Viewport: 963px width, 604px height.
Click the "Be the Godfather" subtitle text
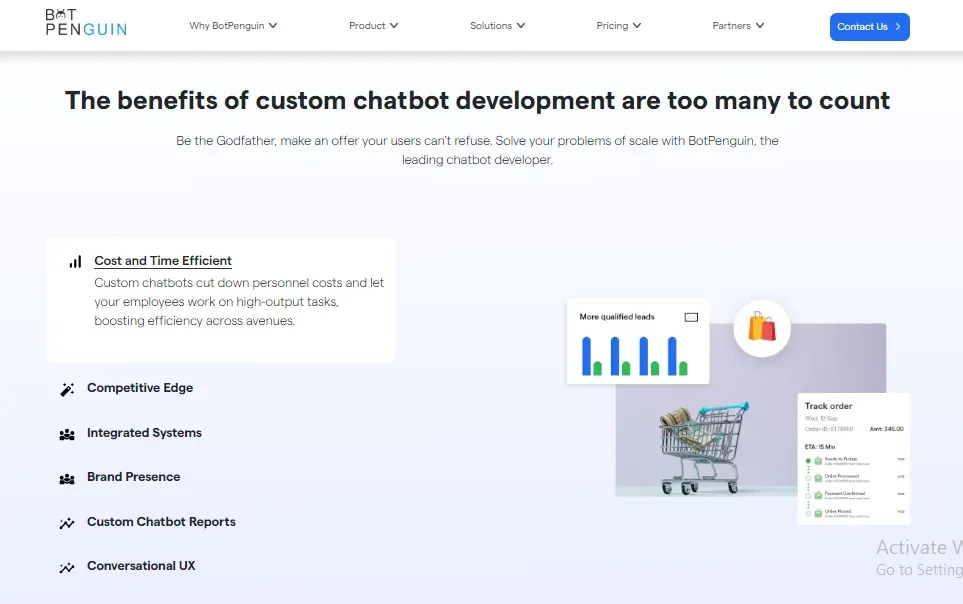click(x=477, y=150)
